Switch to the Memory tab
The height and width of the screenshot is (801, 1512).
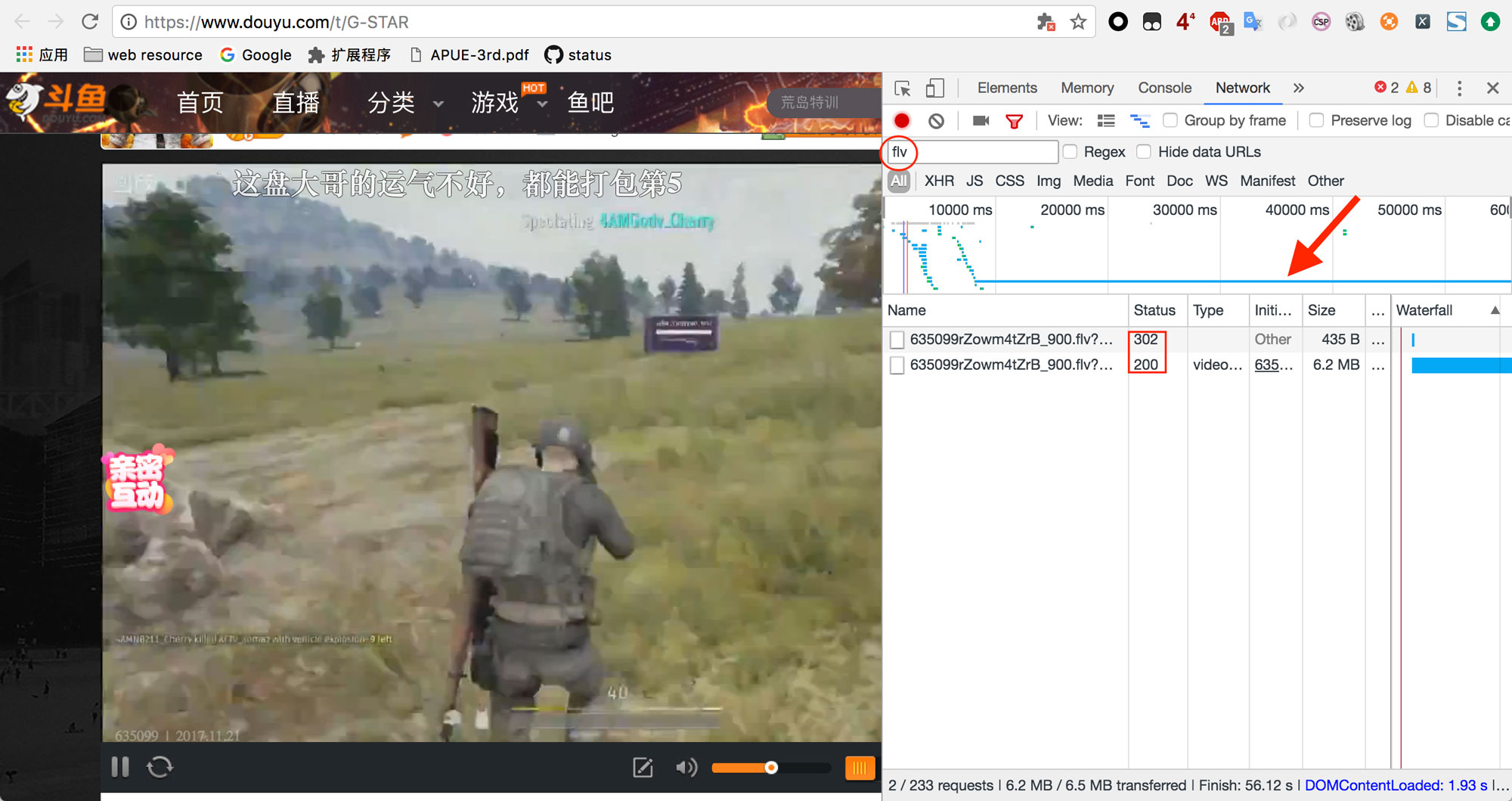click(x=1087, y=88)
